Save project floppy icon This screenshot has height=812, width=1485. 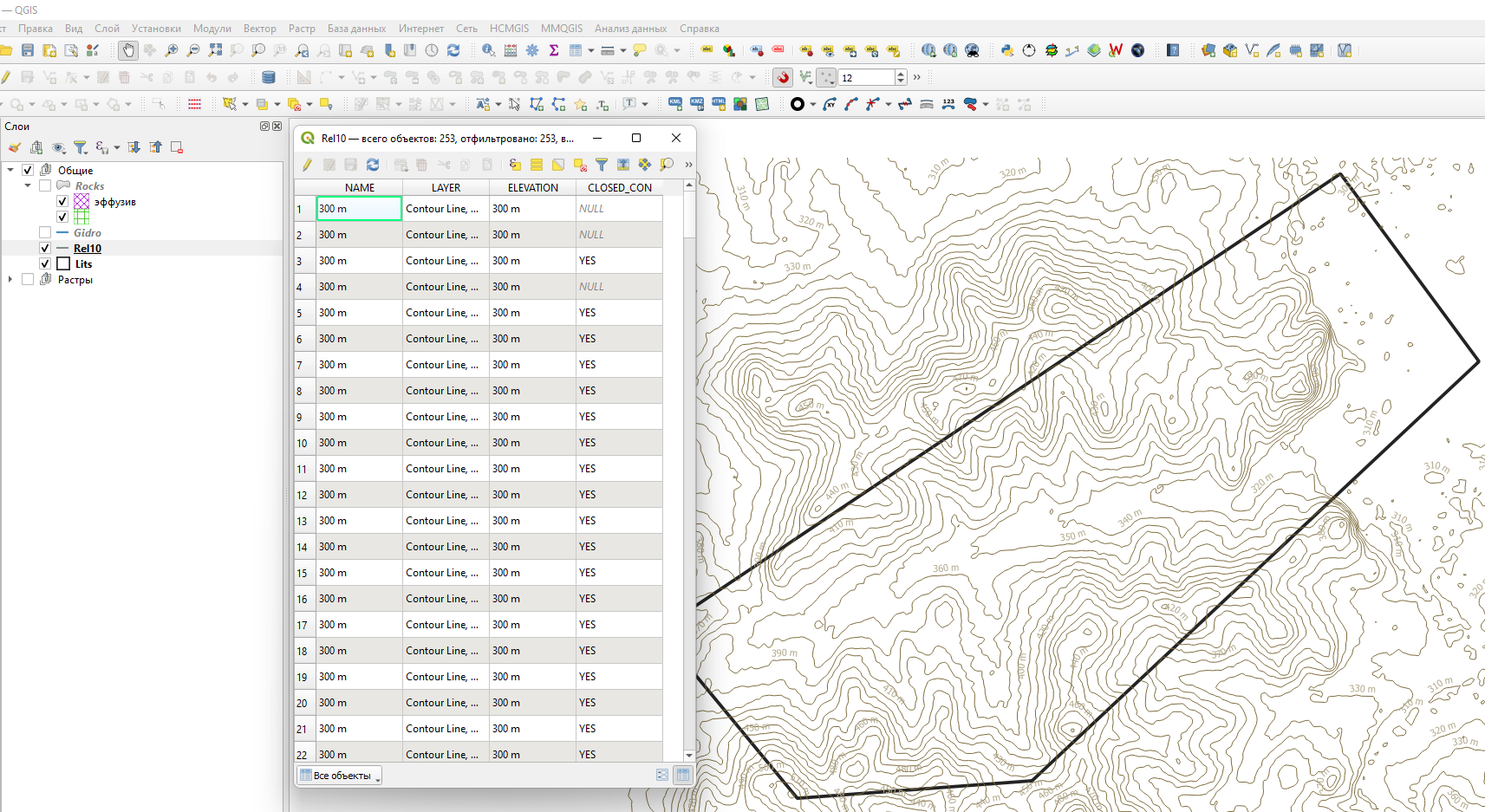pyautogui.click(x=28, y=50)
